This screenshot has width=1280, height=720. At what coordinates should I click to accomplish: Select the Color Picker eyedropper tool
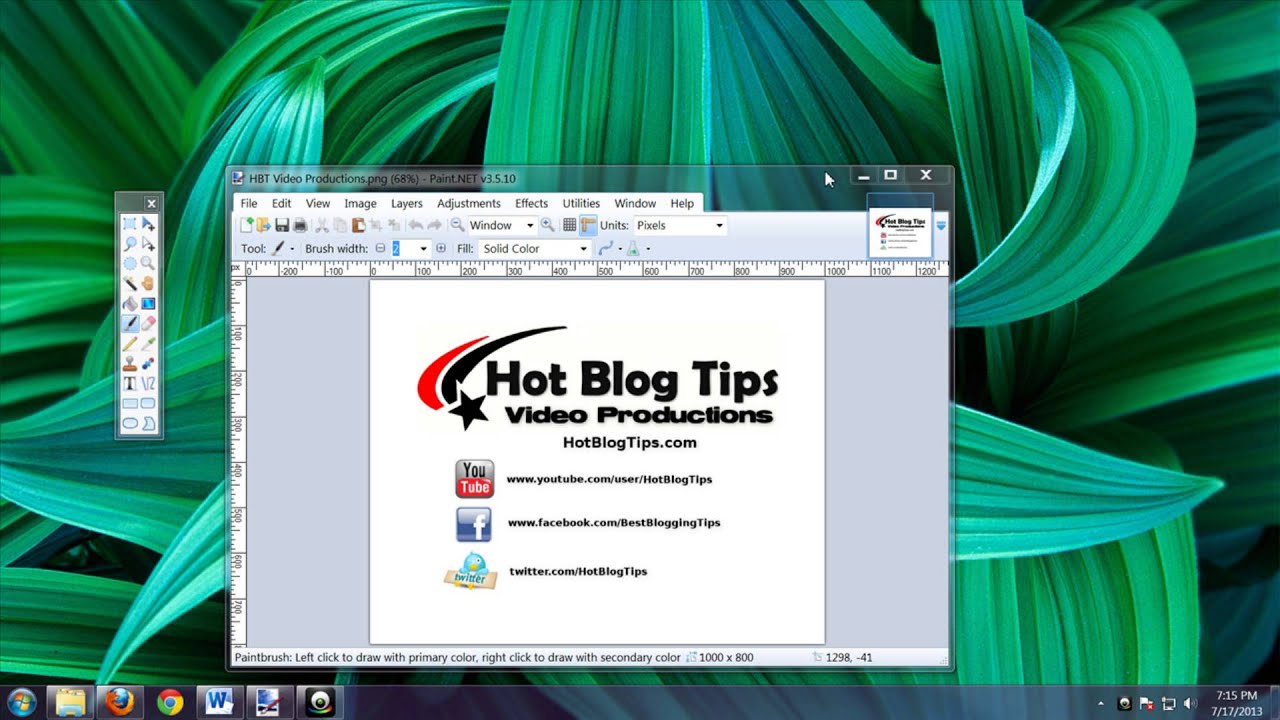point(148,344)
